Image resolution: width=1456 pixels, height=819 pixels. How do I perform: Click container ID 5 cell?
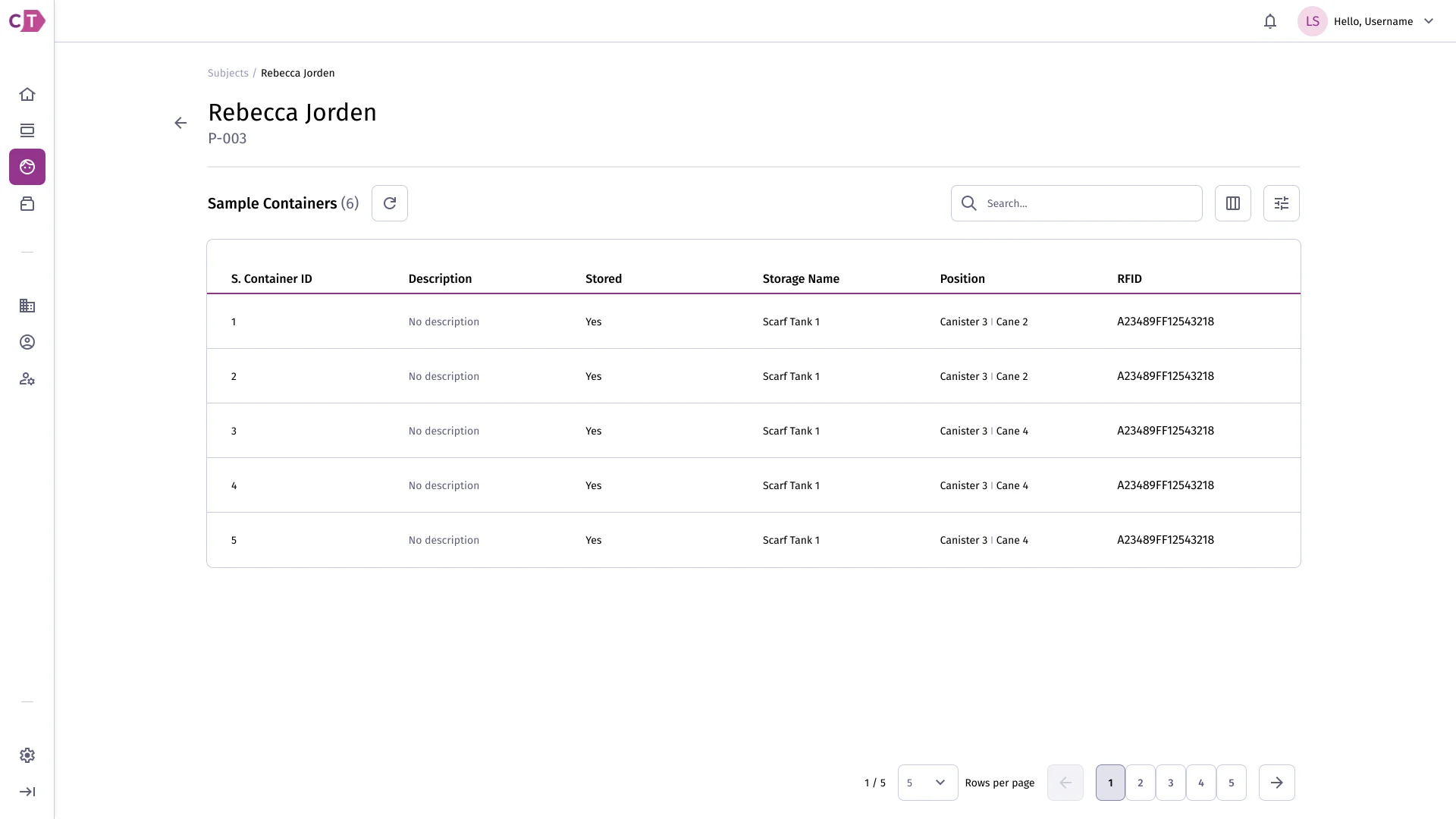[x=234, y=540]
